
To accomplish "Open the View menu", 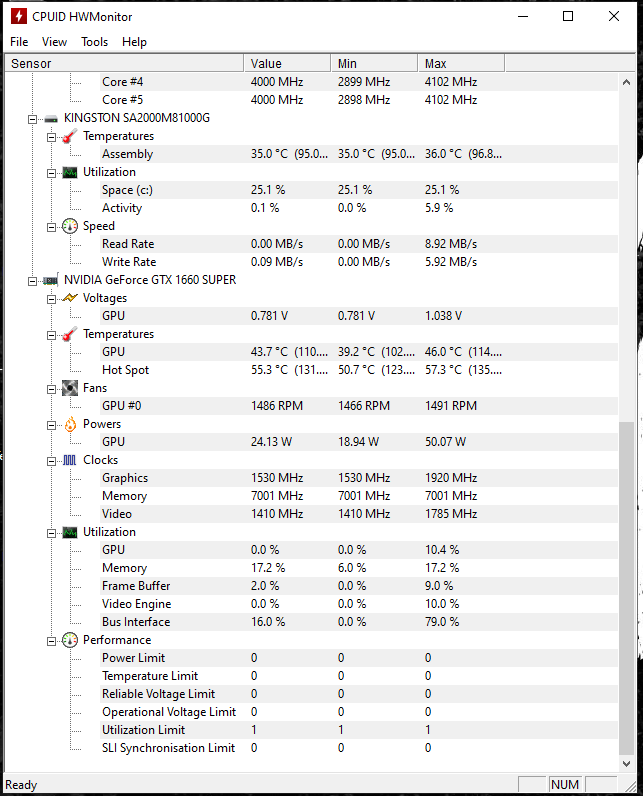I will tap(54, 42).
